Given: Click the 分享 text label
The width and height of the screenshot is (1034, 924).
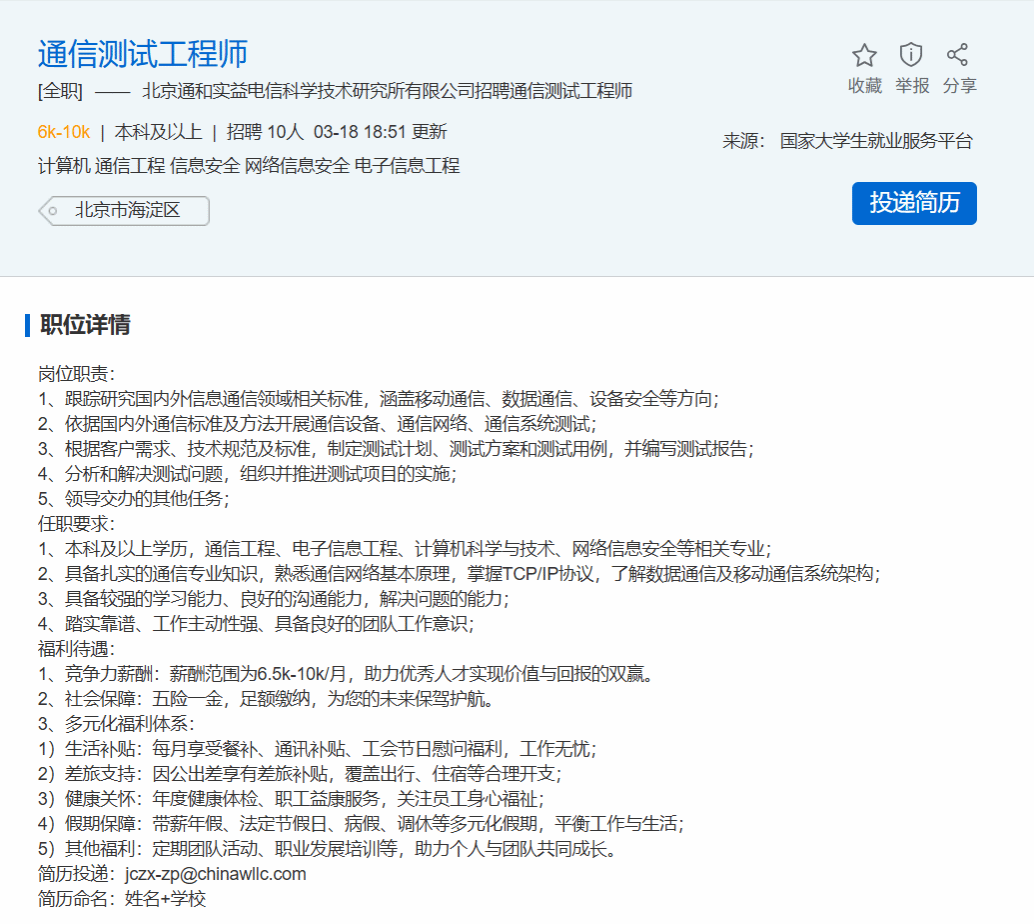Looking at the screenshot, I should [959, 86].
